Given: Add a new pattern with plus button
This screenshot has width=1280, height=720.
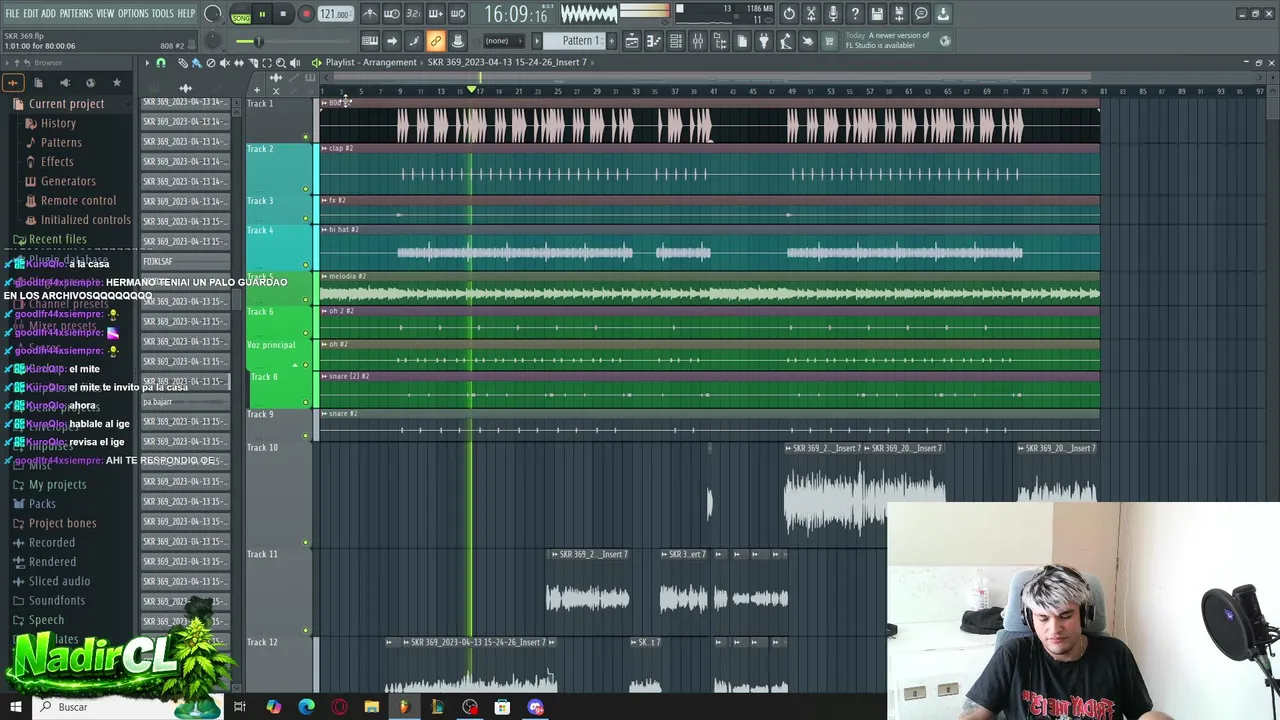Looking at the screenshot, I should coord(611,41).
